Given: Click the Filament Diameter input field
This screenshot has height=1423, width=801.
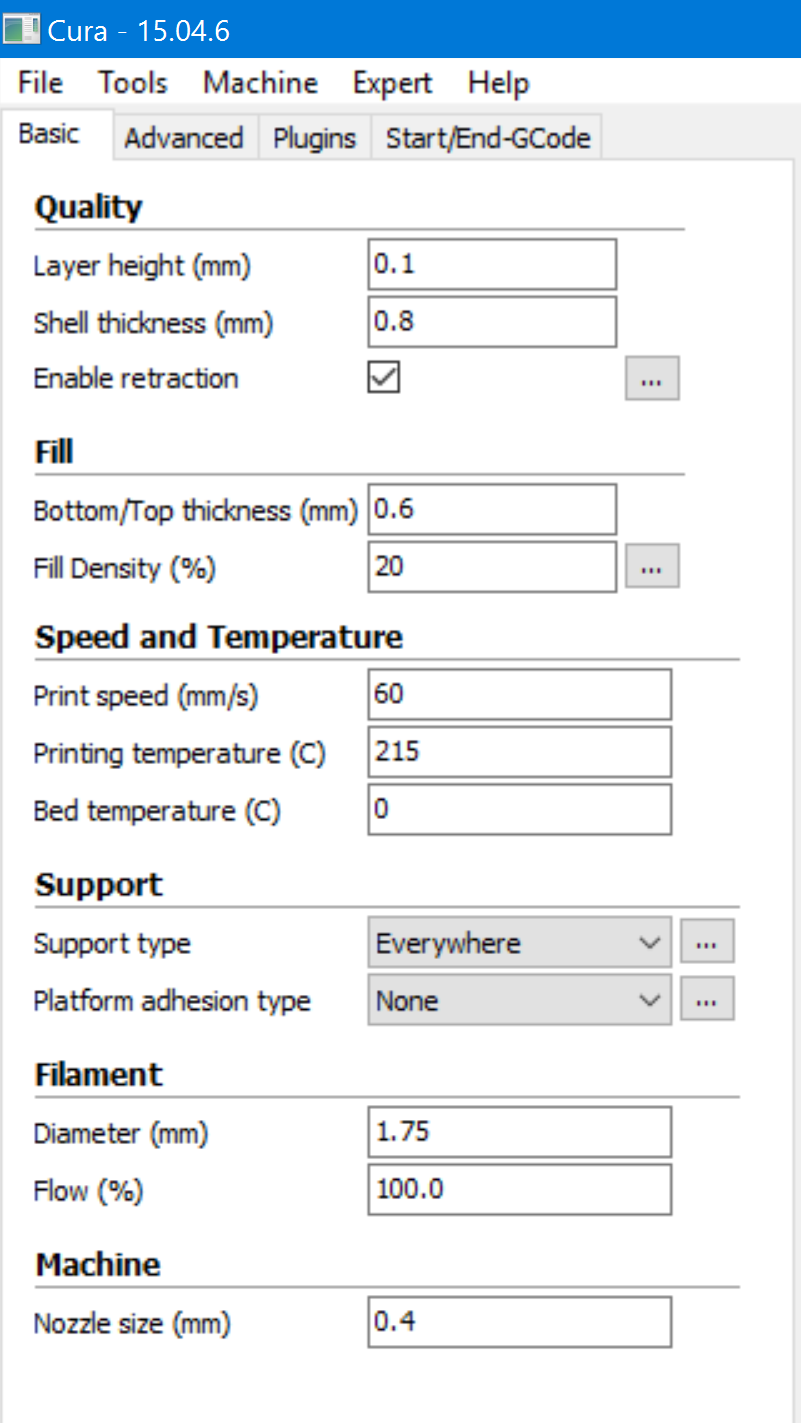Looking at the screenshot, I should pos(519,1132).
